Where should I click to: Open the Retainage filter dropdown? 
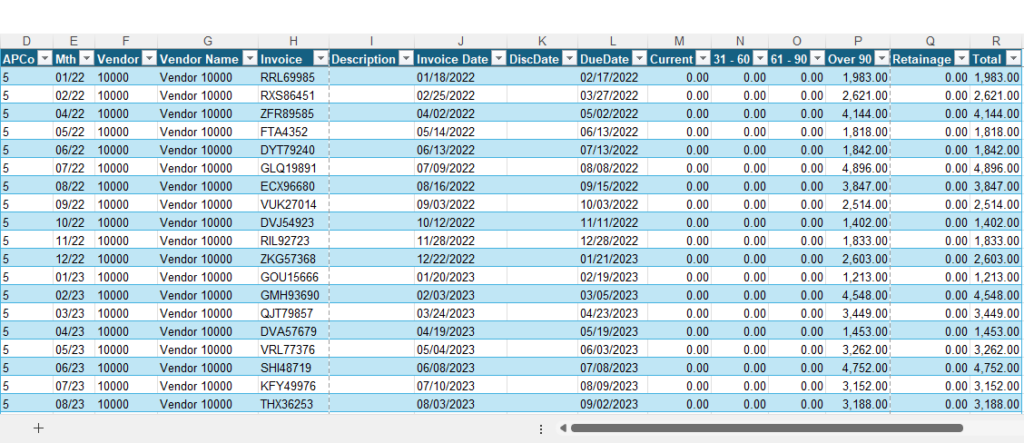tap(962, 59)
